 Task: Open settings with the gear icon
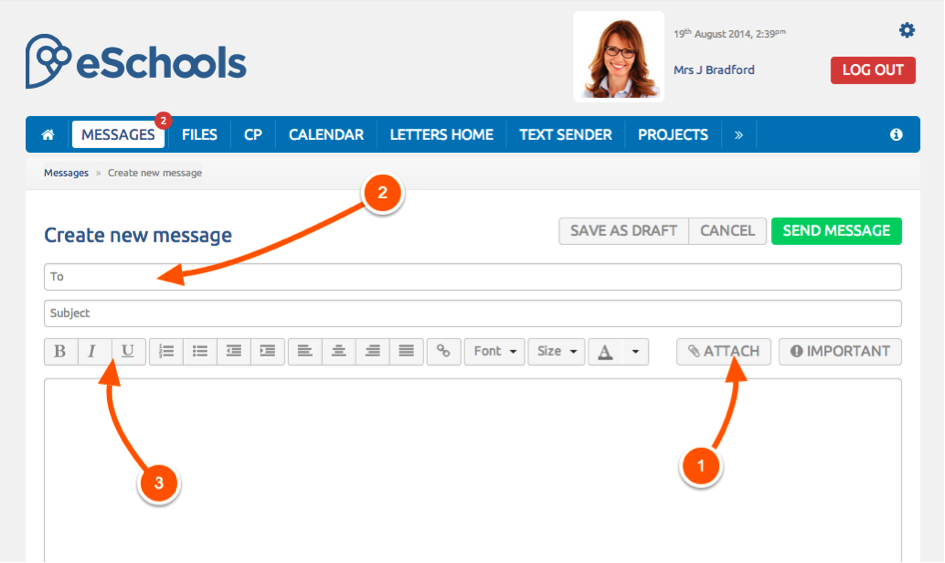[907, 31]
